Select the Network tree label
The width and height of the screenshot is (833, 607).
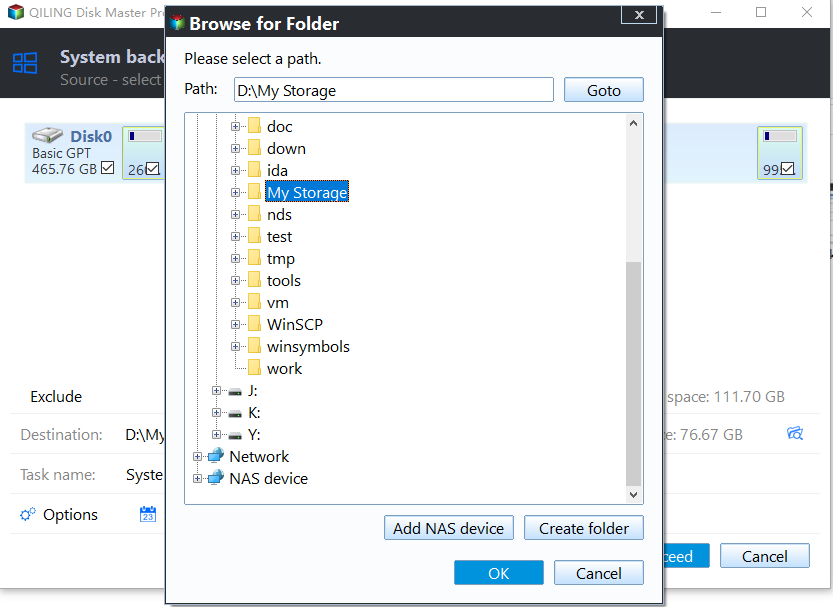coord(259,457)
